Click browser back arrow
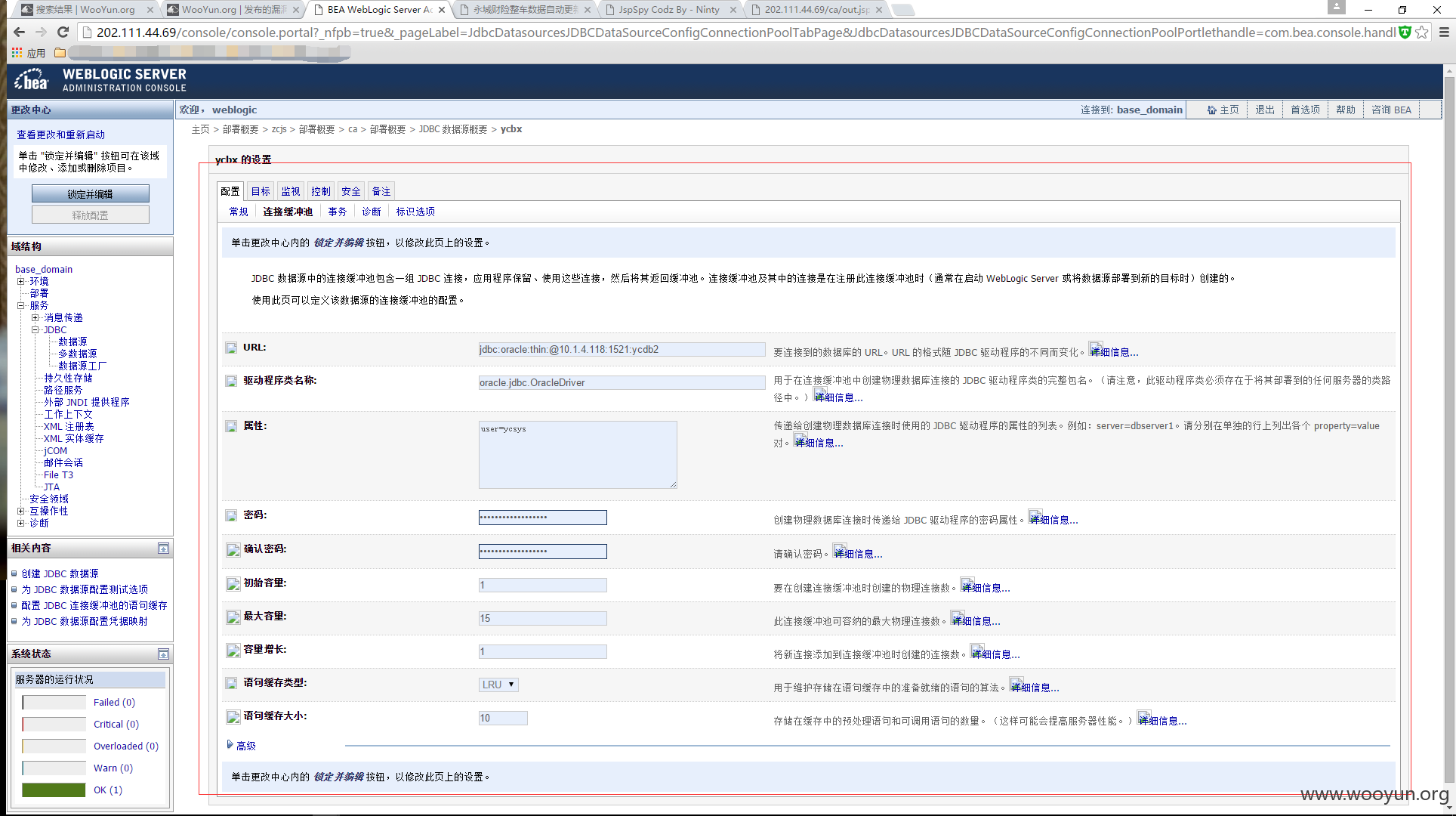The width and height of the screenshot is (1456, 816). [x=19, y=32]
